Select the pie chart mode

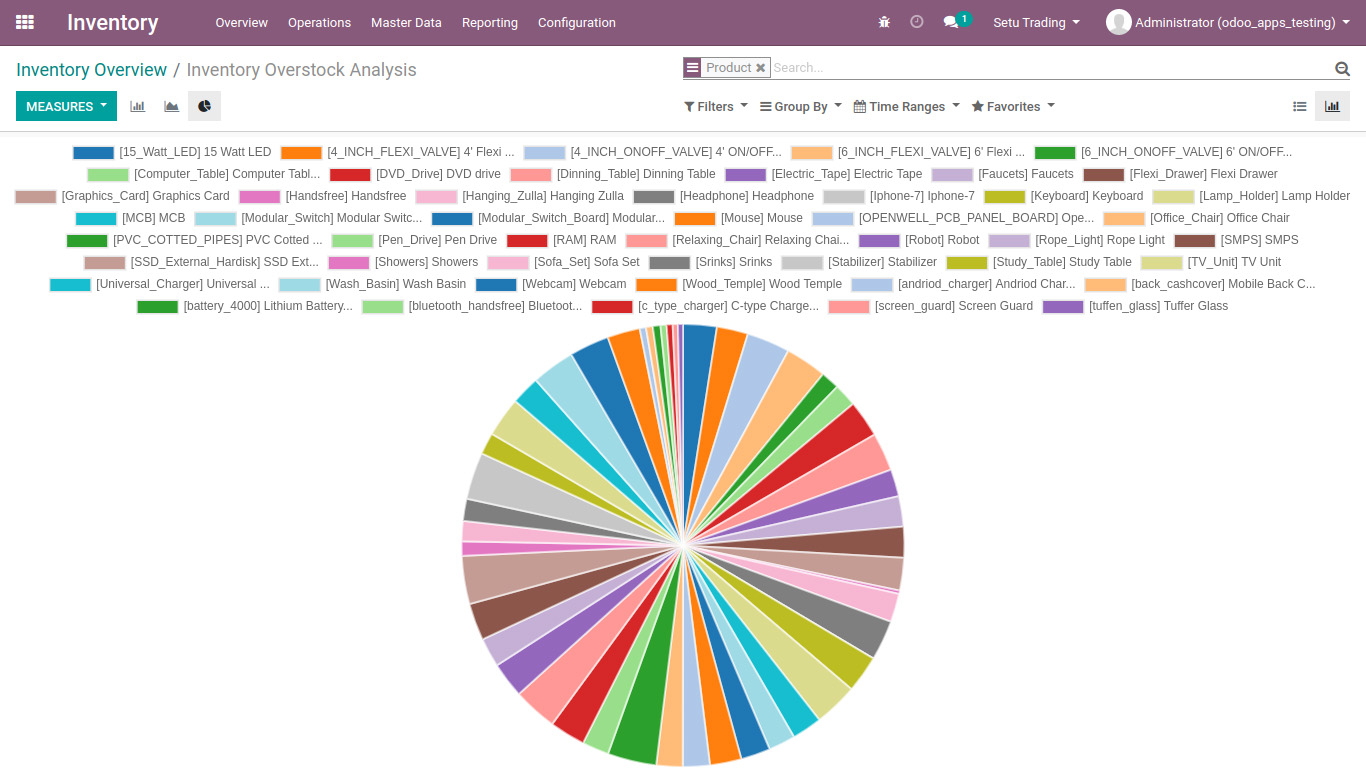[204, 106]
